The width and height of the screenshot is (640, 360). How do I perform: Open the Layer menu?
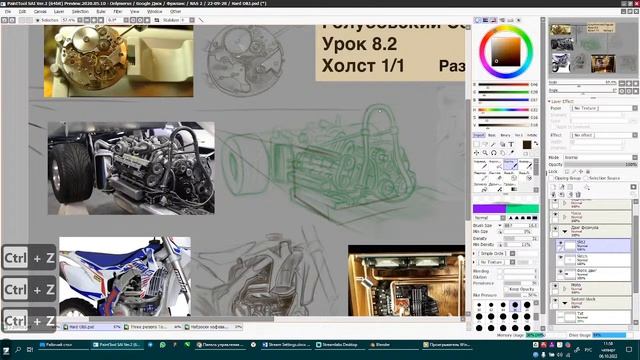coord(59,11)
